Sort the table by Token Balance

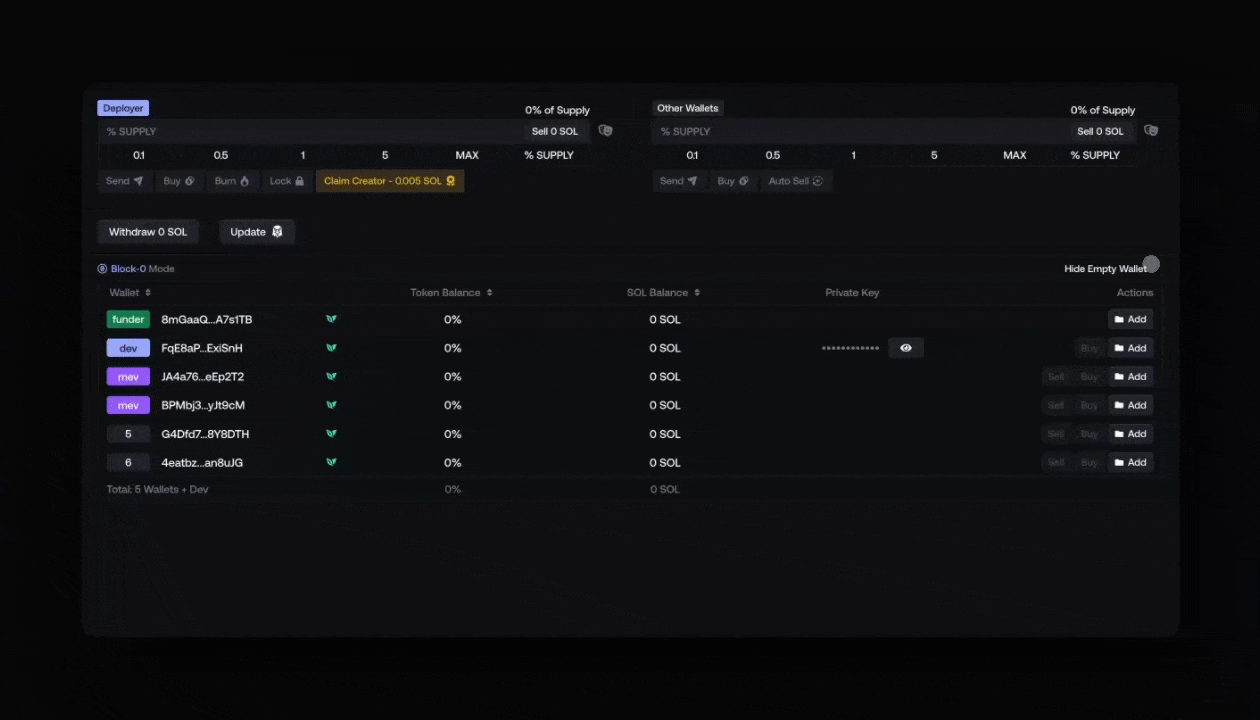pyautogui.click(x=451, y=293)
